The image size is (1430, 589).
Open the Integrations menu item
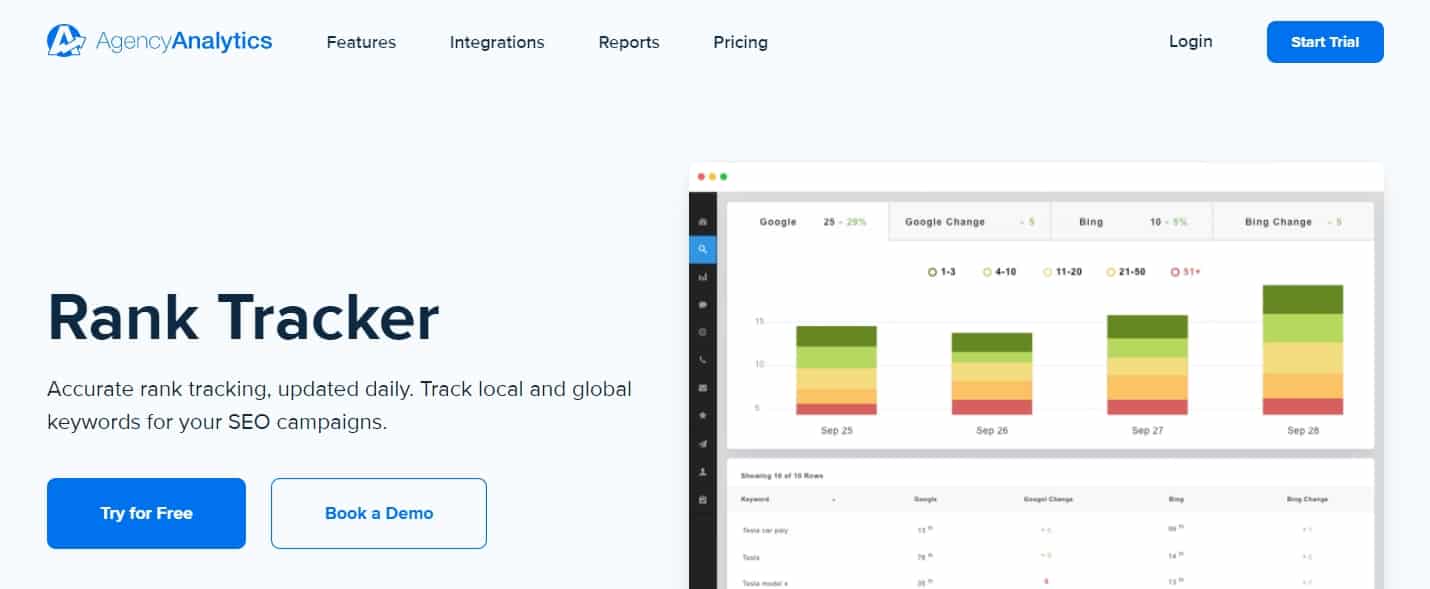pyautogui.click(x=497, y=42)
